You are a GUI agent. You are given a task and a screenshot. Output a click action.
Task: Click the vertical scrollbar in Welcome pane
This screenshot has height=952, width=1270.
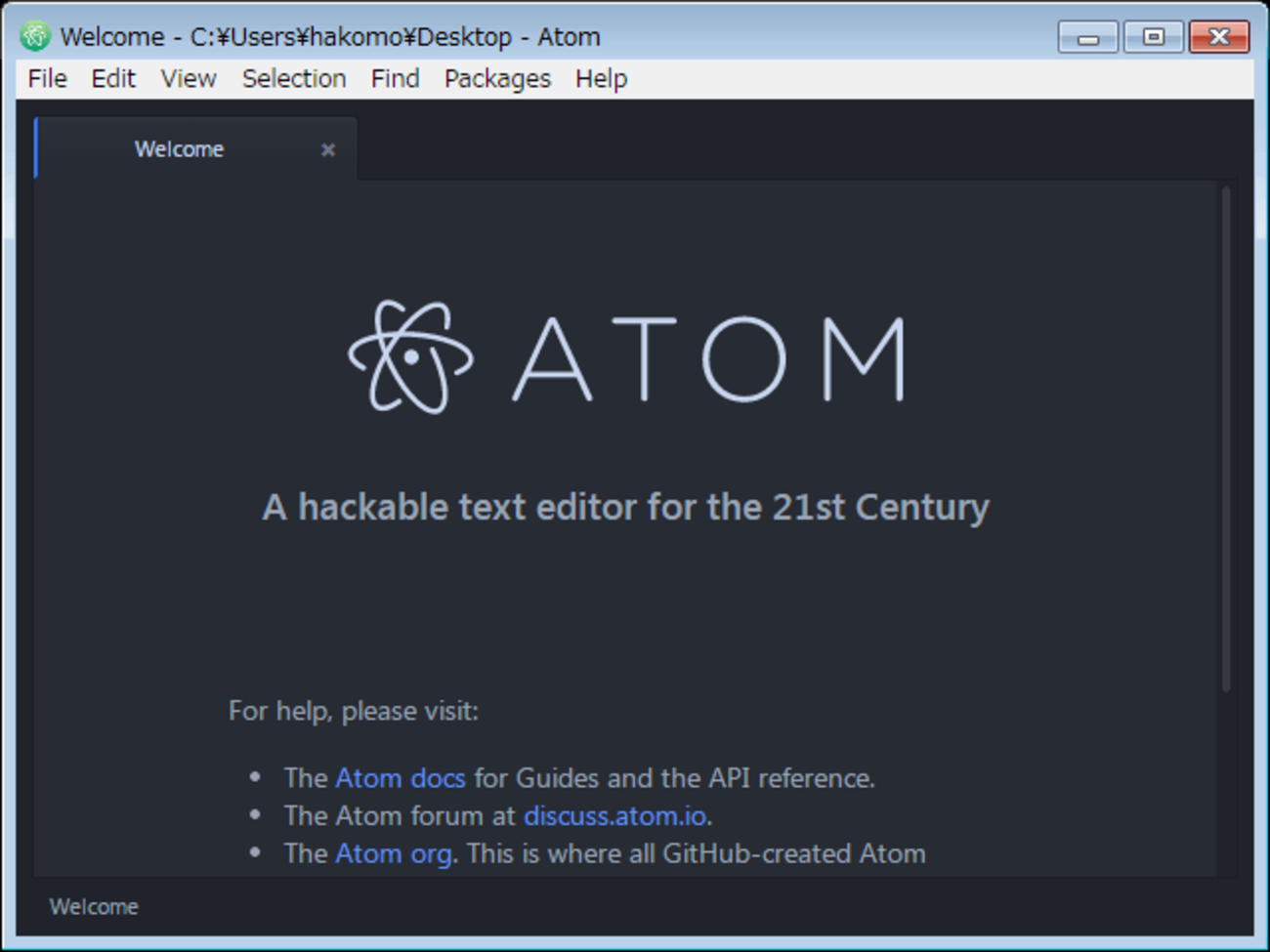[1226, 439]
